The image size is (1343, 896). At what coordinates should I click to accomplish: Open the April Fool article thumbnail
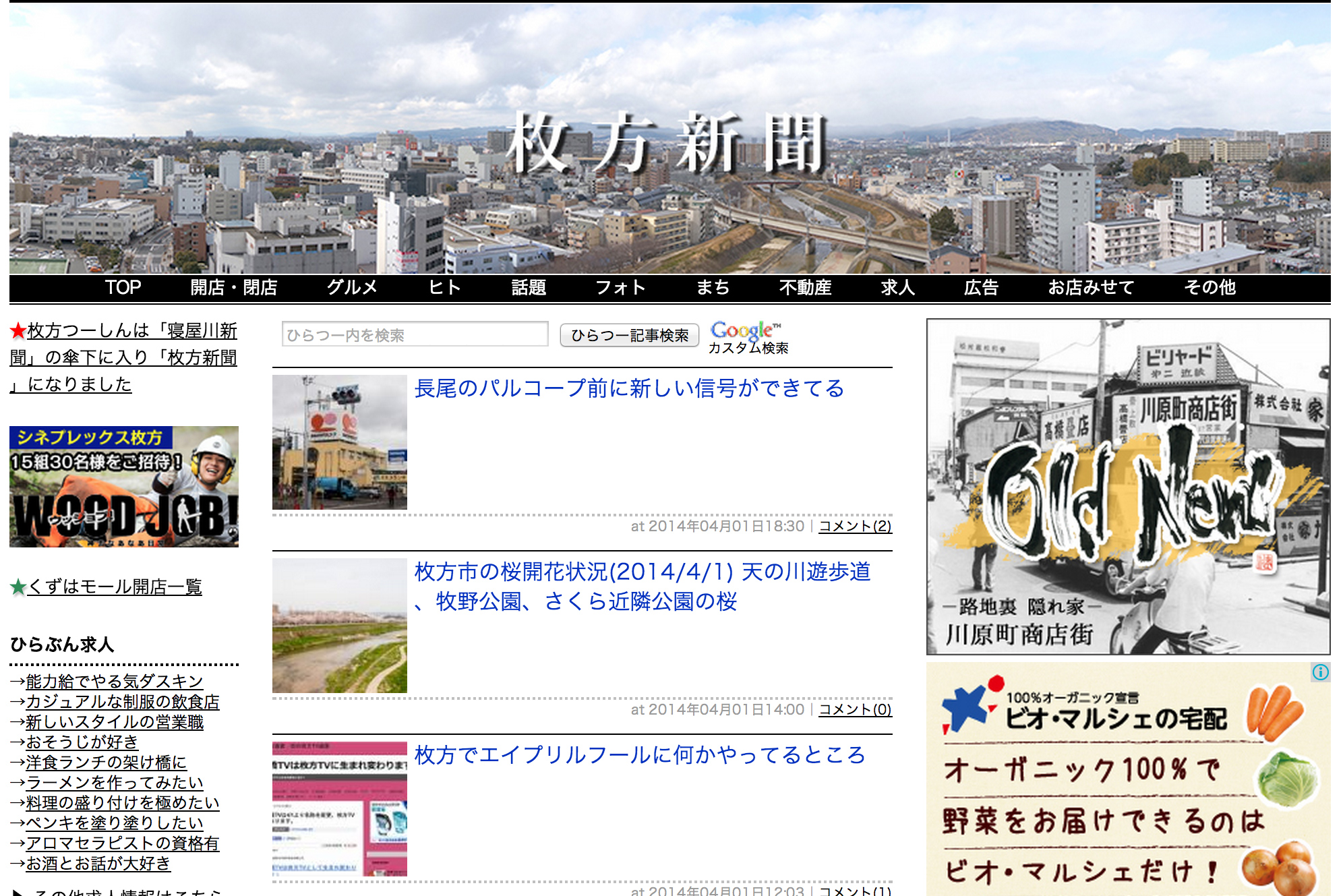tap(340, 809)
